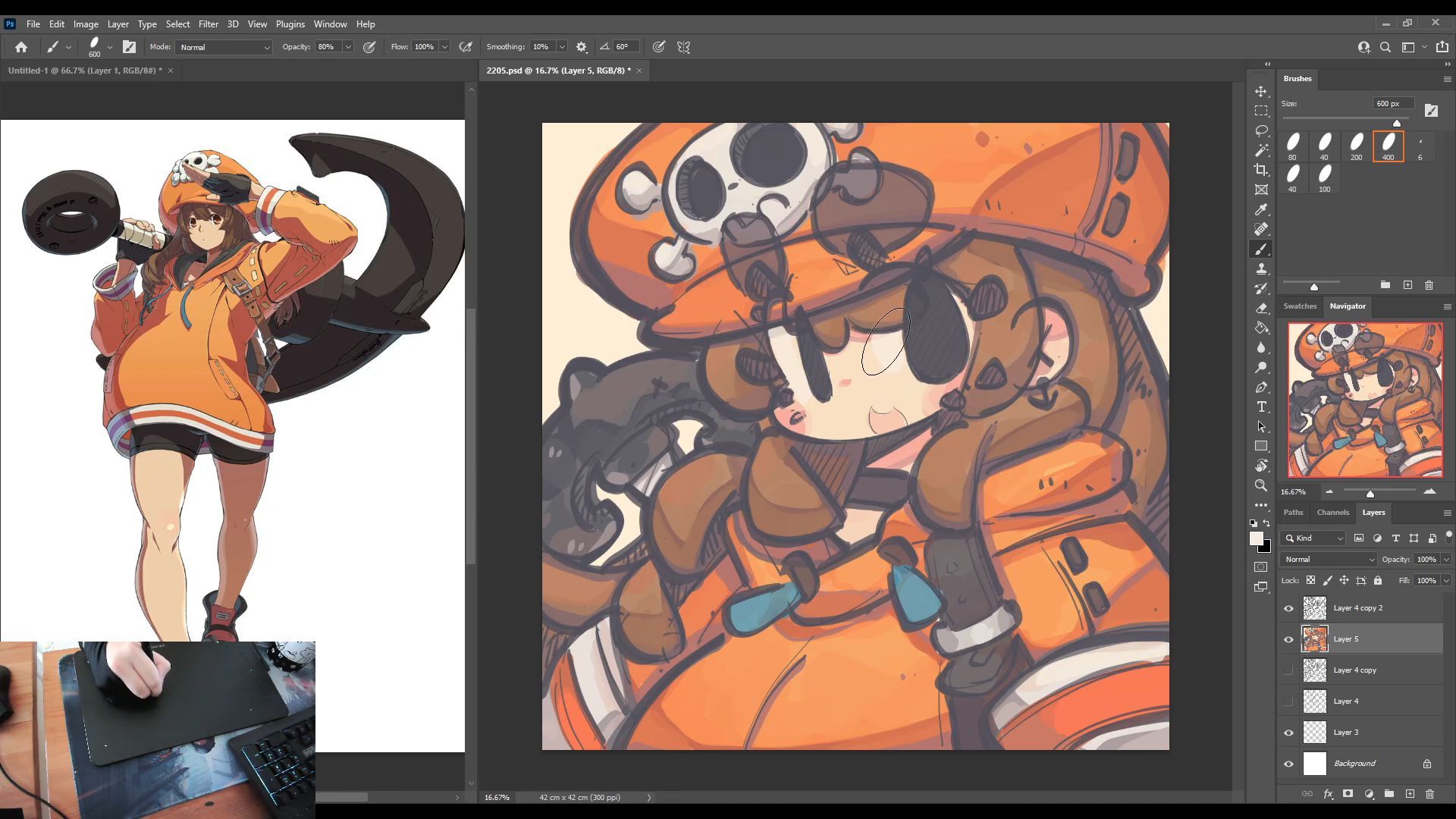Select the Horizontal Type tool
The image size is (1456, 819).
(1261, 407)
